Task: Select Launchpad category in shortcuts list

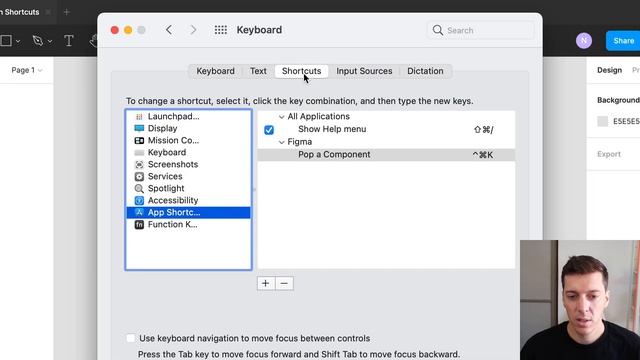Action: [x=188, y=116]
